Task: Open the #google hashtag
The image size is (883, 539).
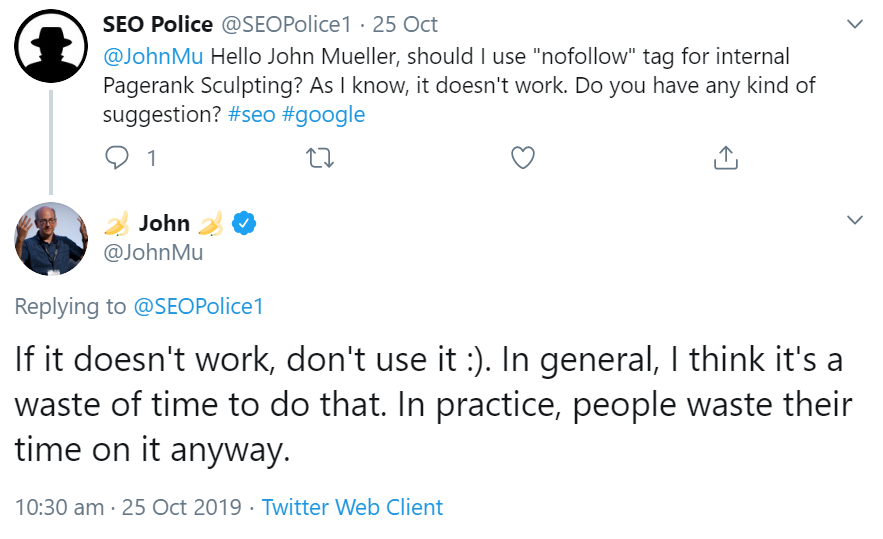Action: [324, 114]
